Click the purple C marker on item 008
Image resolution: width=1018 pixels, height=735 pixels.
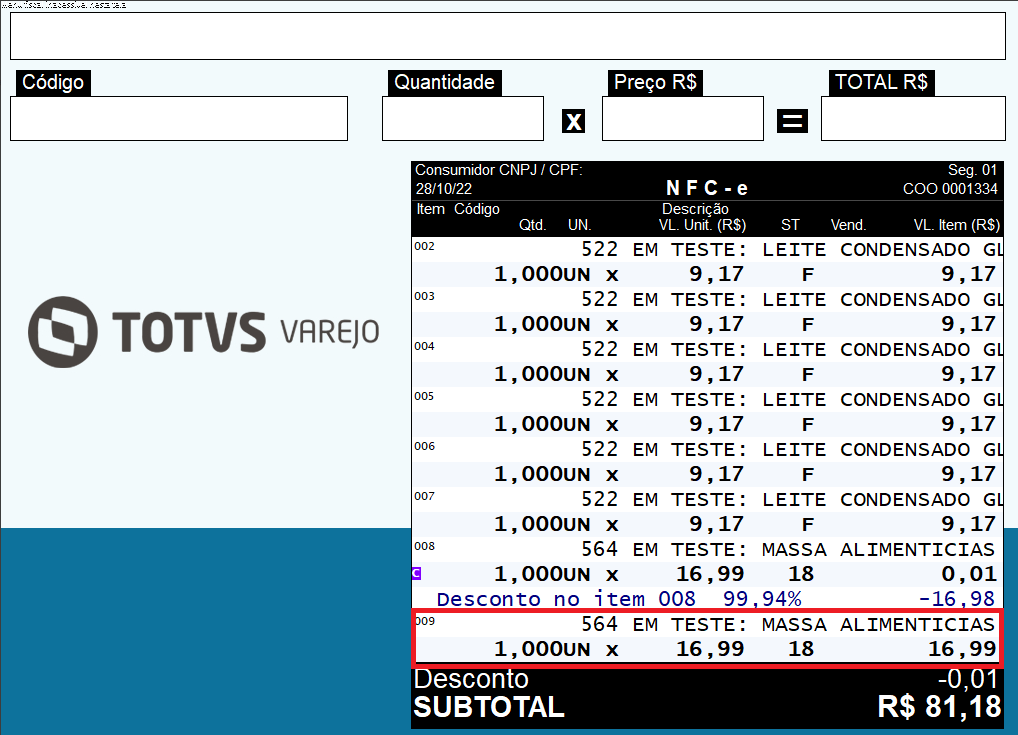coord(417,573)
